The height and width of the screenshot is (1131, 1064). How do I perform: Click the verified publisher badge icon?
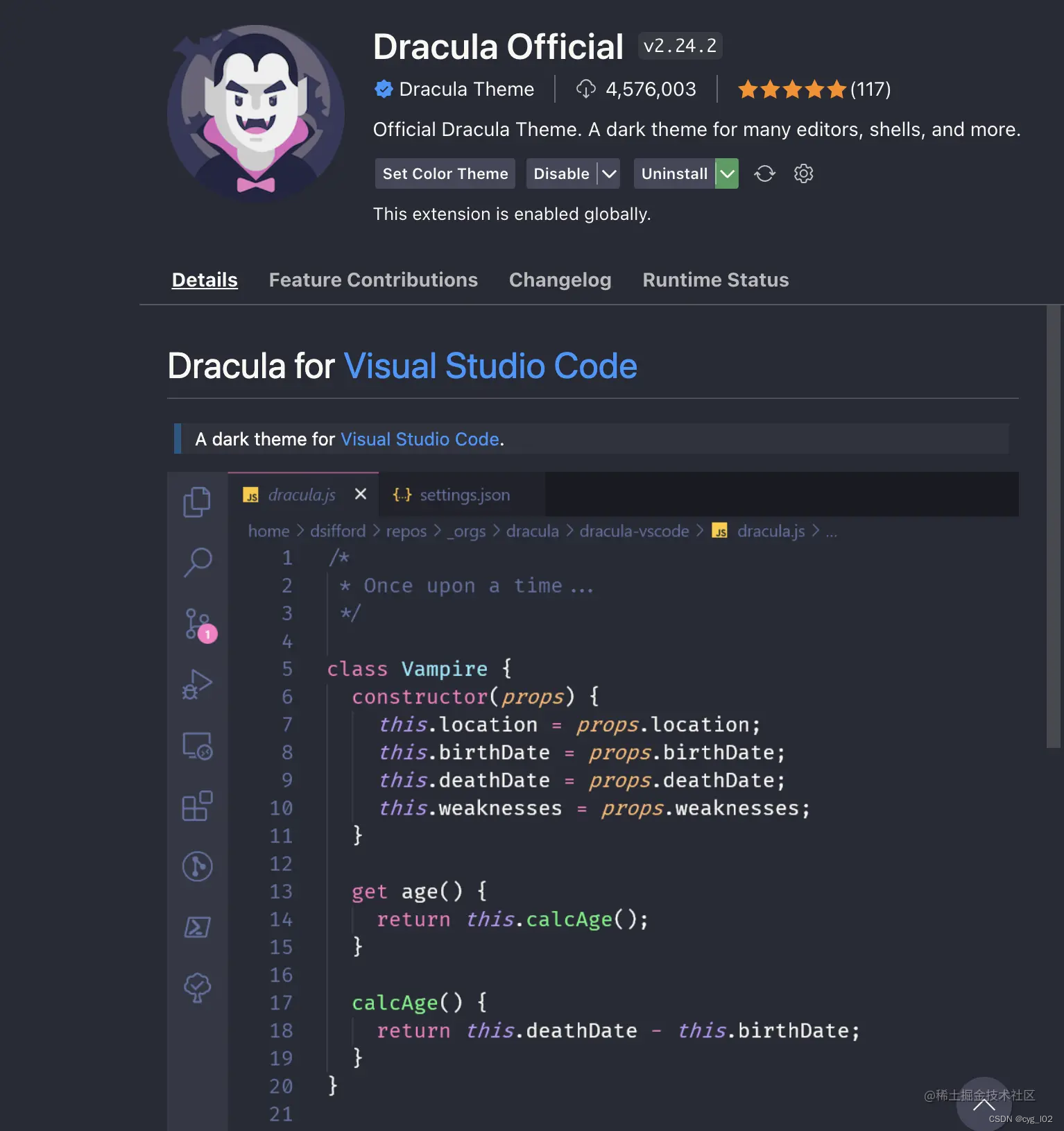point(384,89)
